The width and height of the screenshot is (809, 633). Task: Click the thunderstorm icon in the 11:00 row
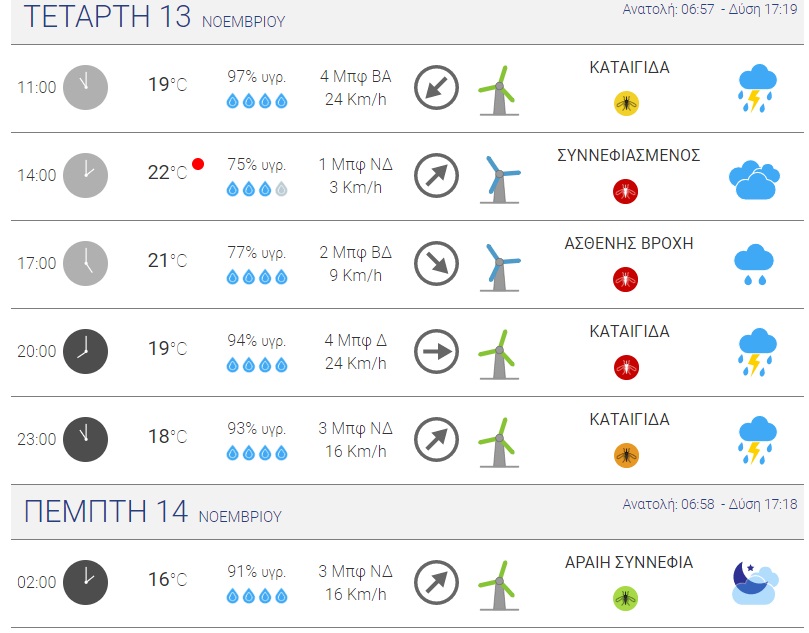tap(756, 88)
